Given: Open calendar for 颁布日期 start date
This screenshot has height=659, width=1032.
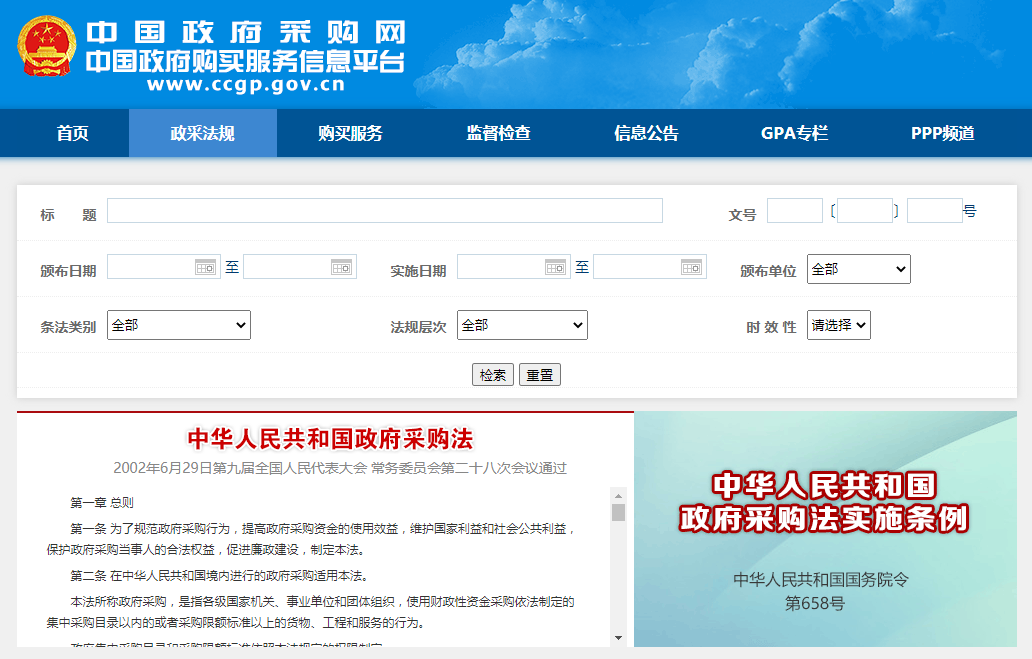Looking at the screenshot, I should coord(205,267).
